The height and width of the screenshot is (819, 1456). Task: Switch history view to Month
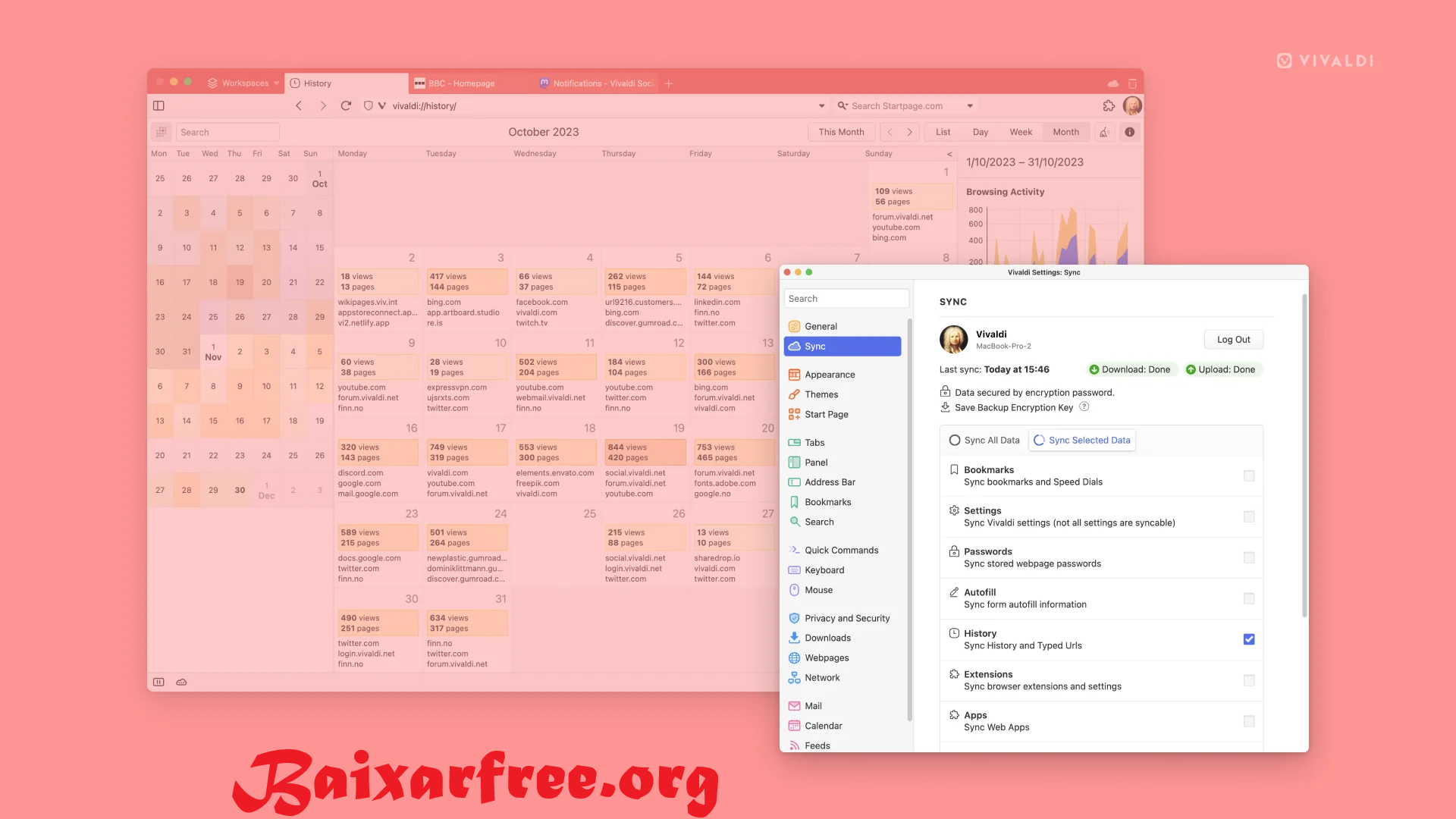[x=1065, y=132]
